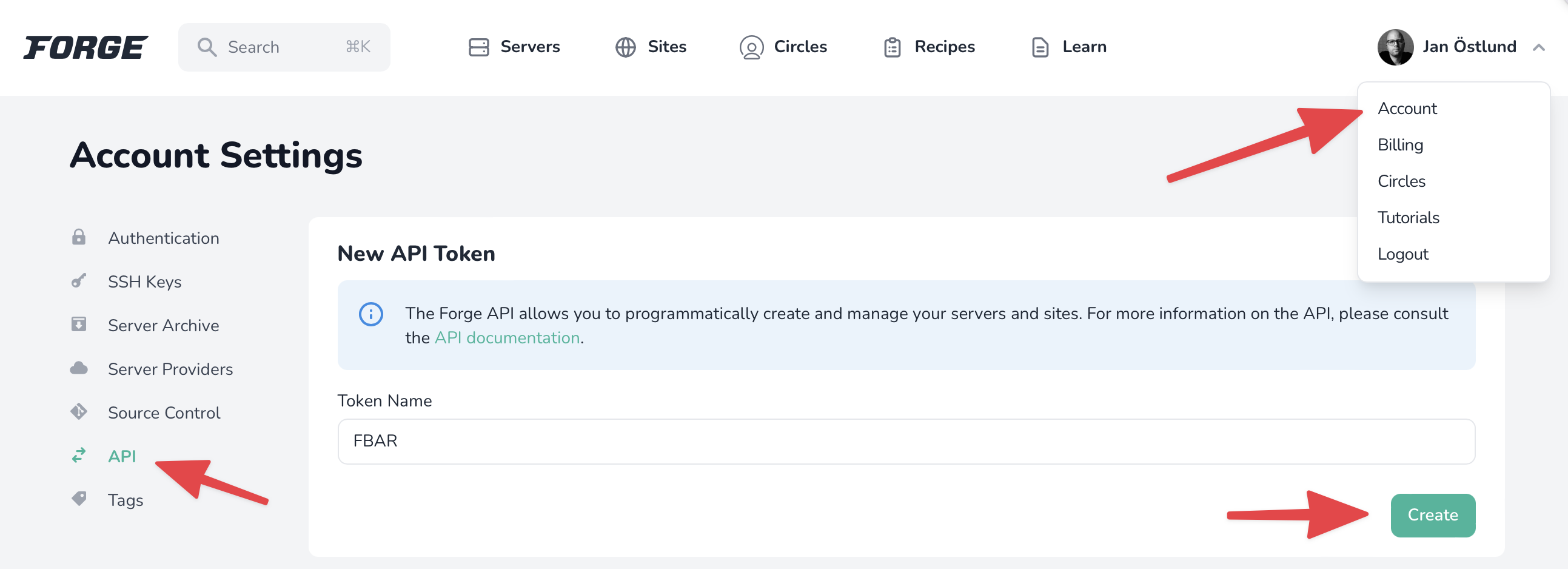The image size is (1568, 569).
Task: Click the Servers rack icon
Action: click(478, 47)
